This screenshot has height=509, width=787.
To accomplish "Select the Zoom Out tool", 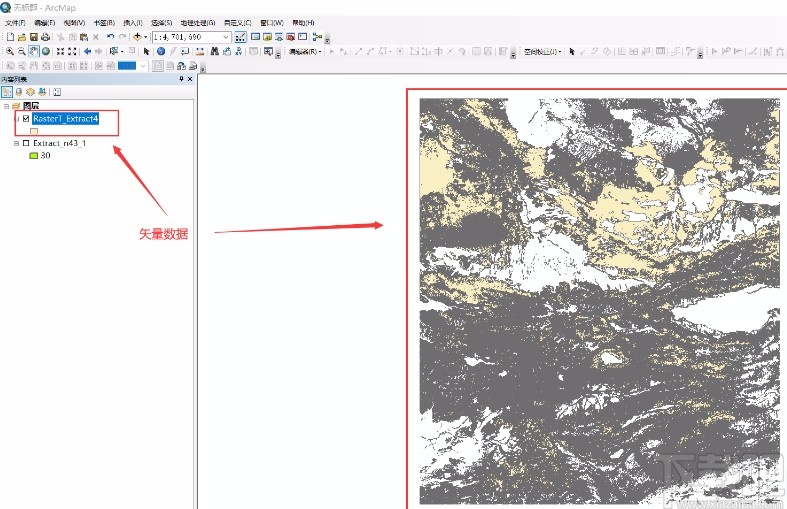I will point(22,51).
